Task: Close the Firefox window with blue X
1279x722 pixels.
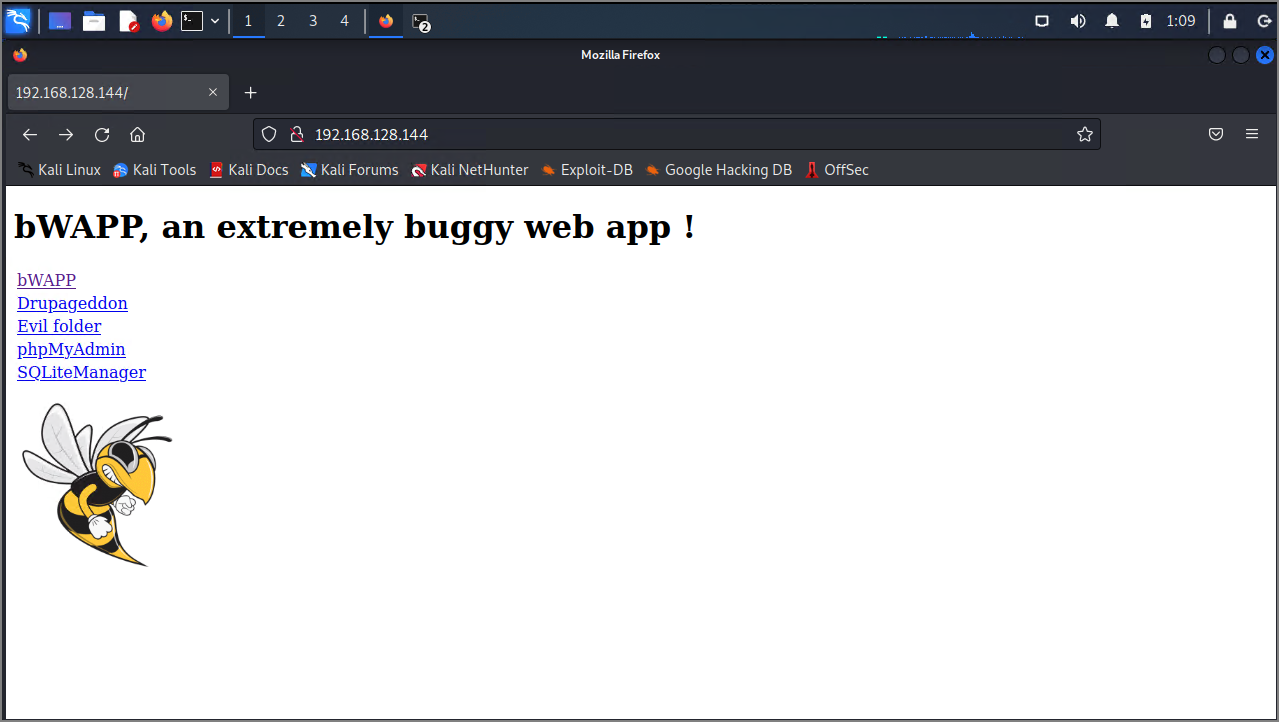Action: (x=1264, y=55)
